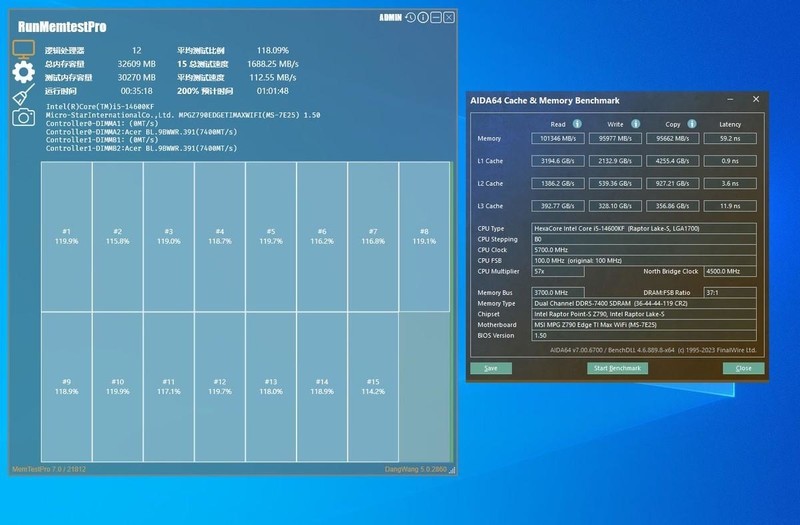The width and height of the screenshot is (800, 525).
Task: Select memtest cell #1 at 119.9%
Action: [x=67, y=236]
